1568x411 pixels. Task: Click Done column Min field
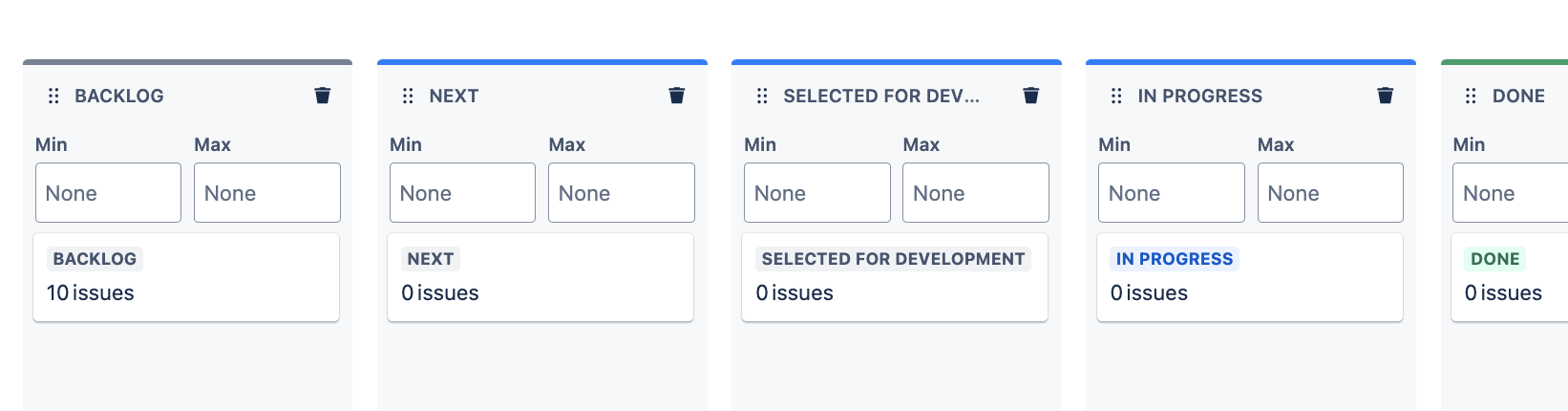[1511, 193]
